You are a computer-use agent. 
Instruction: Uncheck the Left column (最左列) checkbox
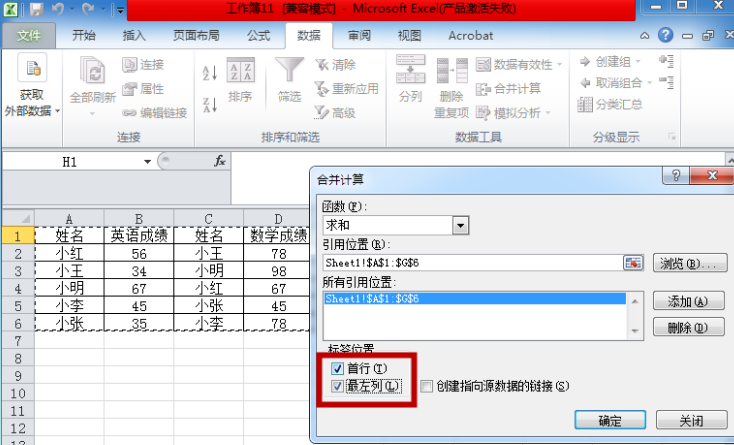click(x=337, y=386)
